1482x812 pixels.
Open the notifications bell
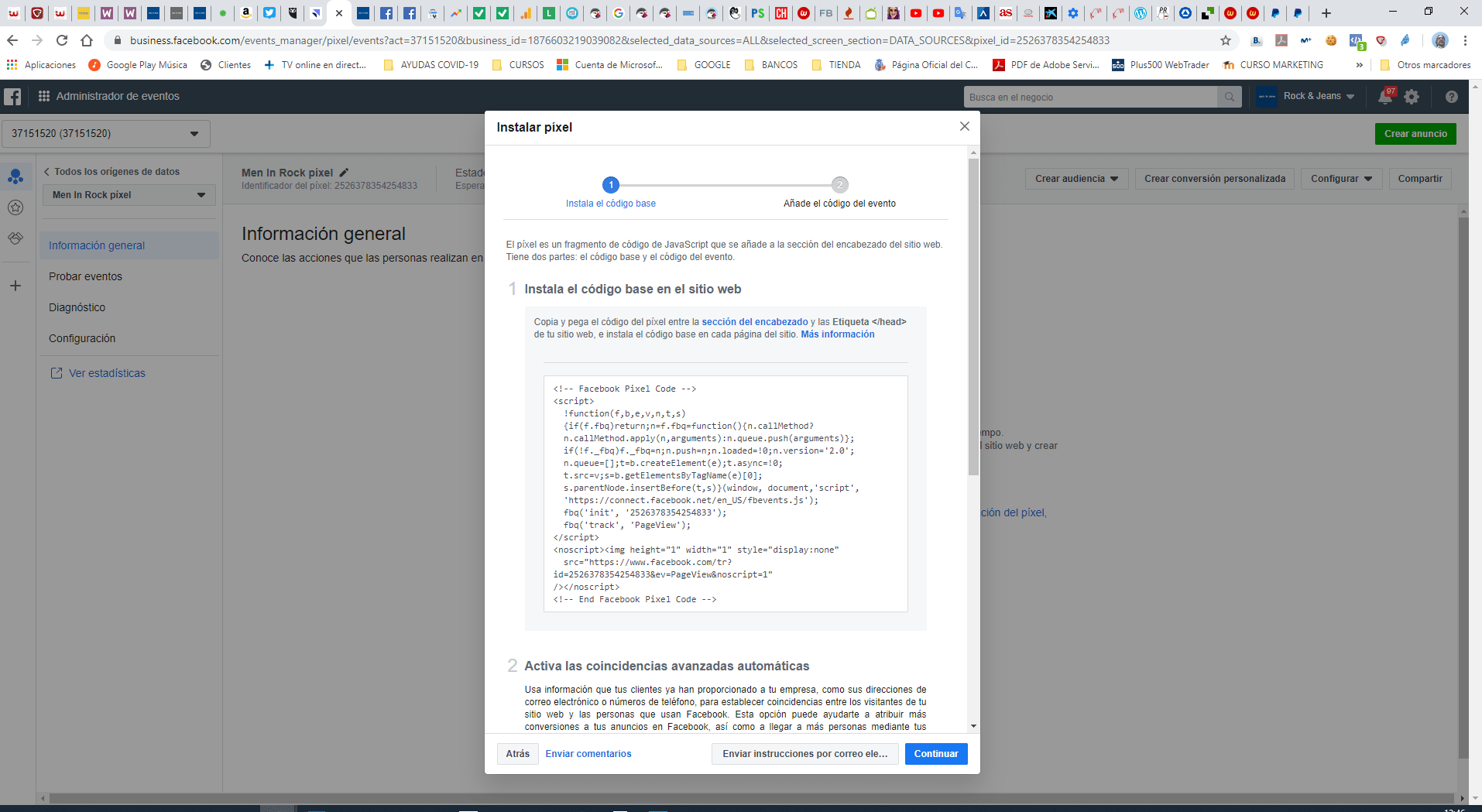pyautogui.click(x=1385, y=97)
